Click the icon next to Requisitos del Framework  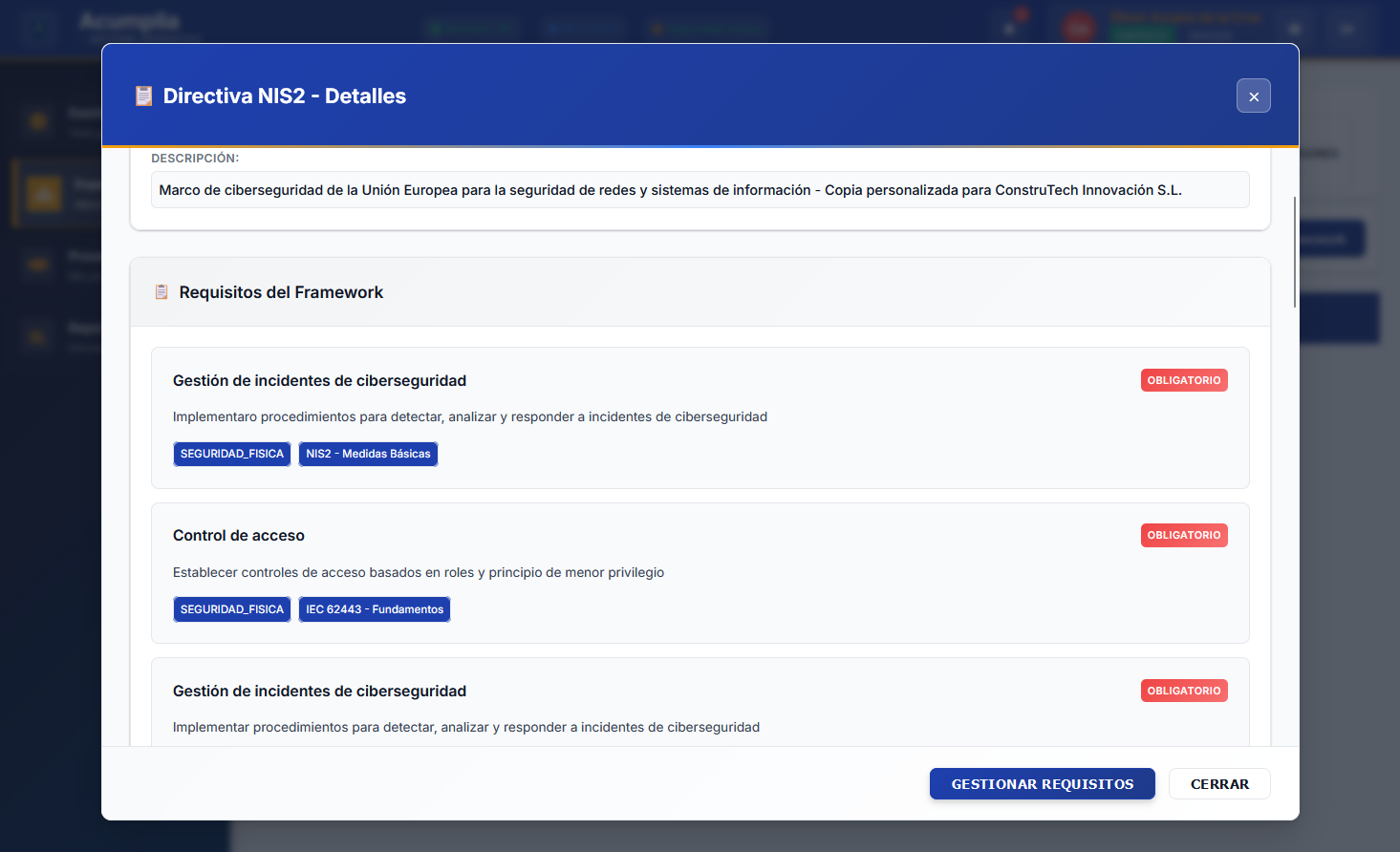(x=162, y=292)
